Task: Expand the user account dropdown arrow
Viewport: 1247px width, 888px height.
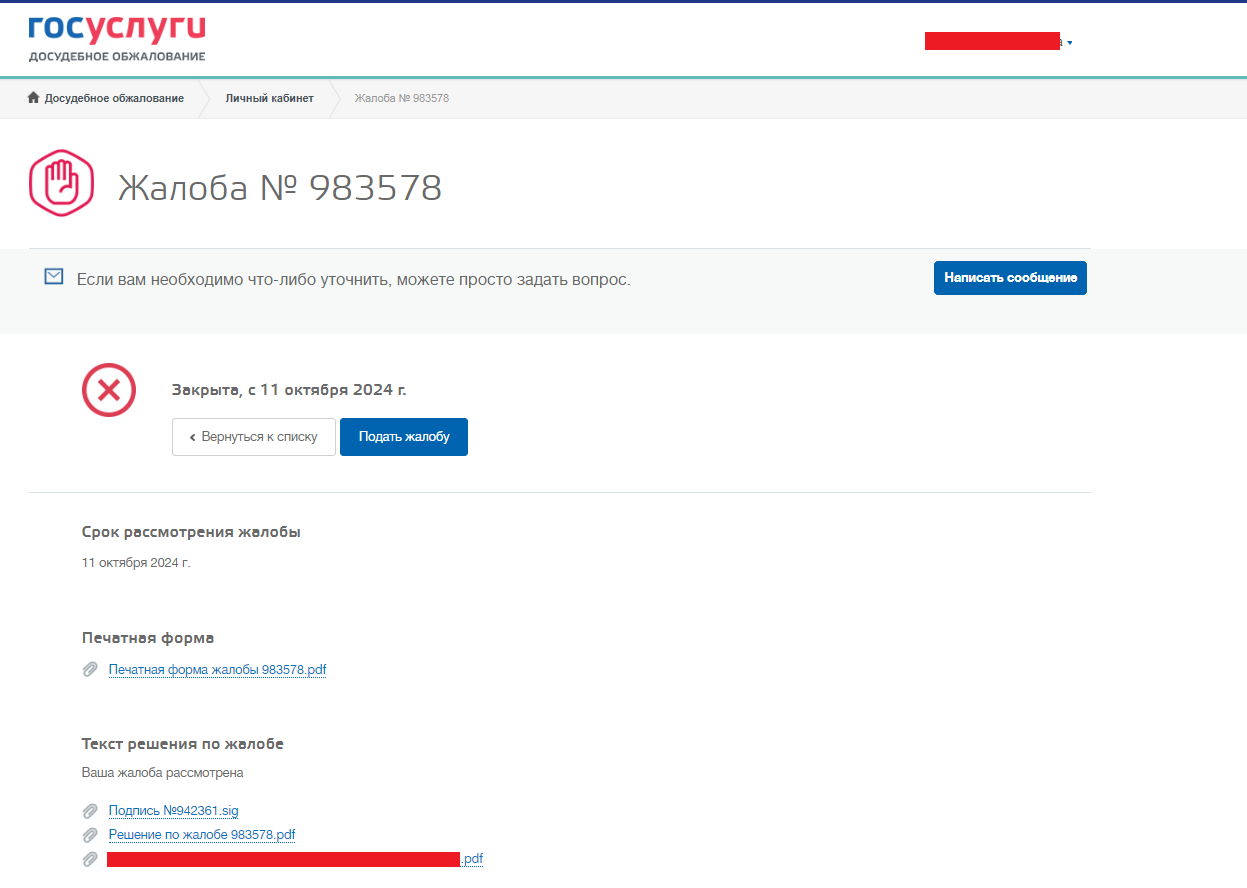Action: pos(1070,43)
